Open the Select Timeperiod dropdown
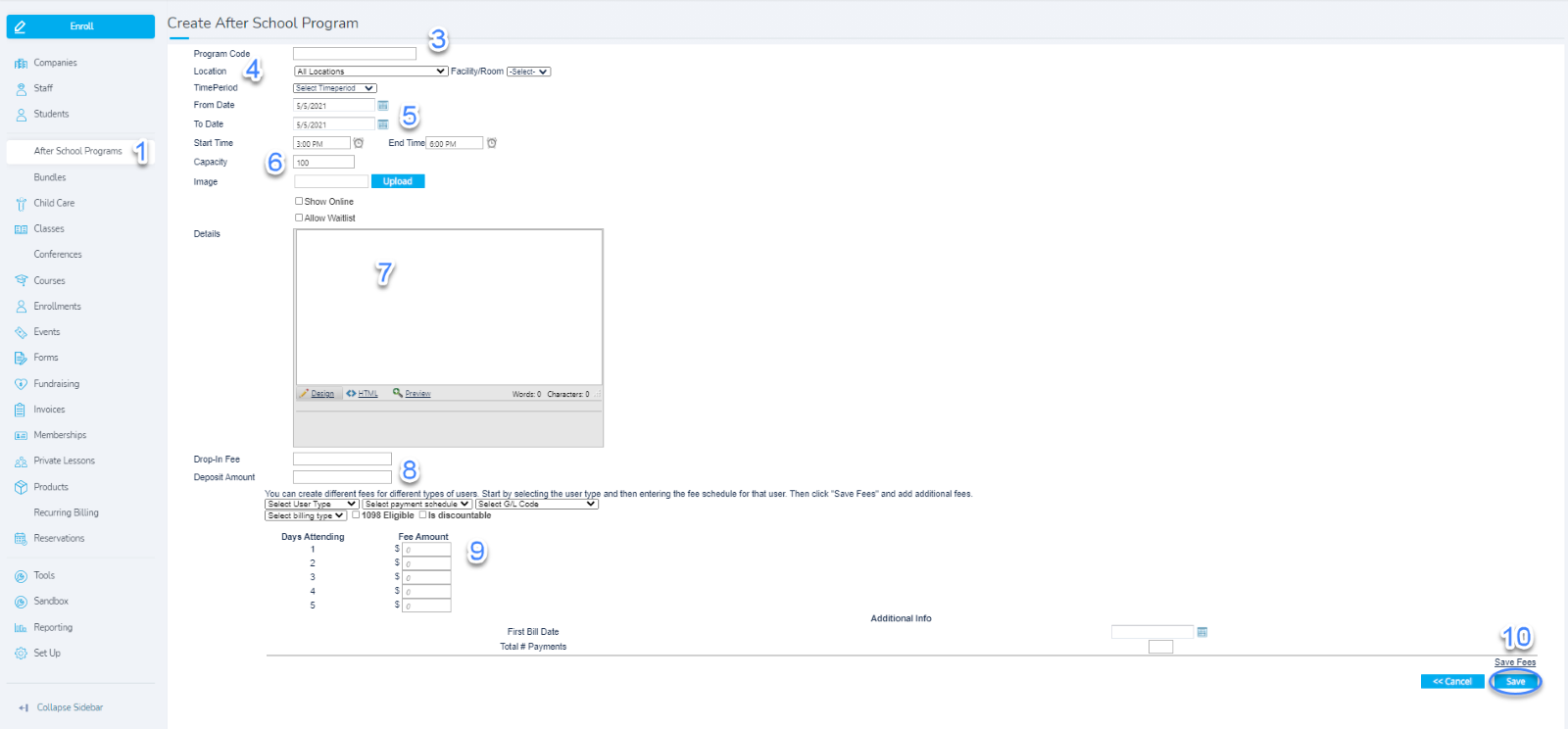 tap(334, 88)
